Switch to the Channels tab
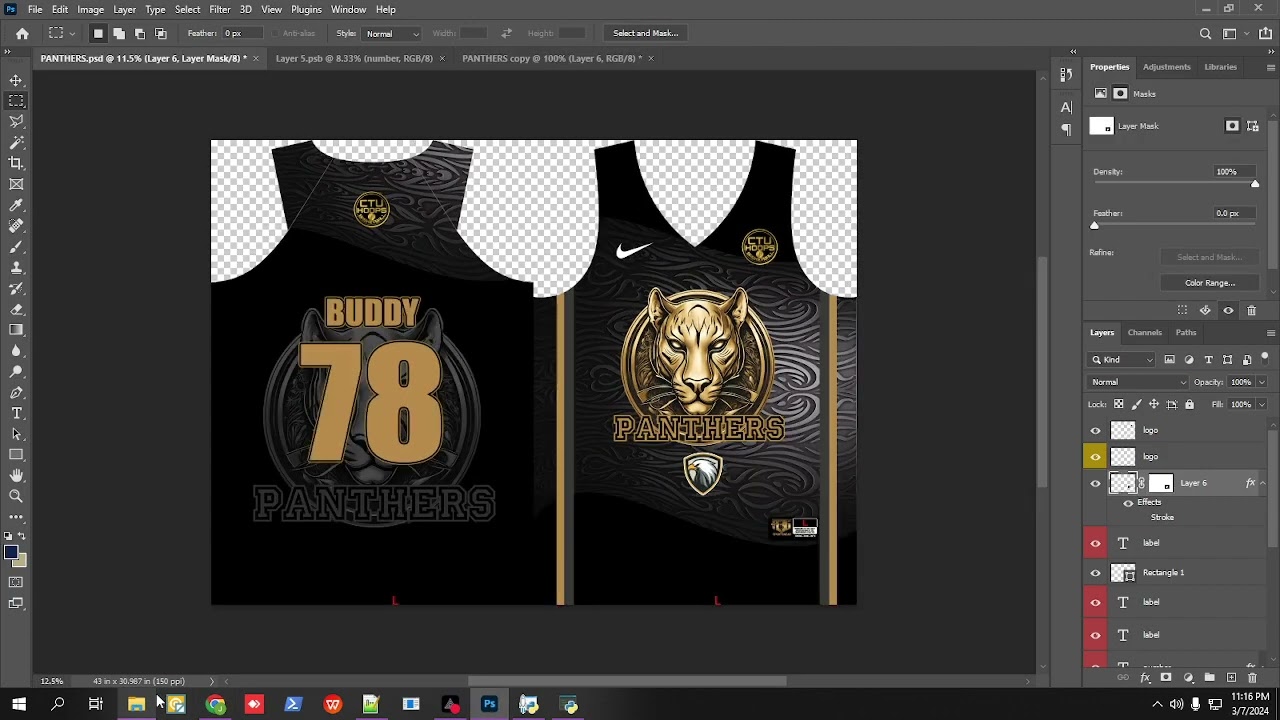 (1144, 333)
